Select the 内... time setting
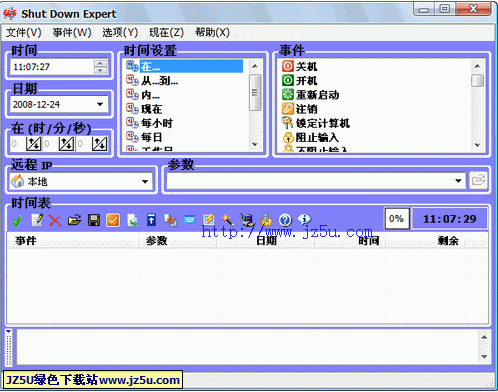Image resolution: width=498 pixels, height=392 pixels. pos(143,95)
